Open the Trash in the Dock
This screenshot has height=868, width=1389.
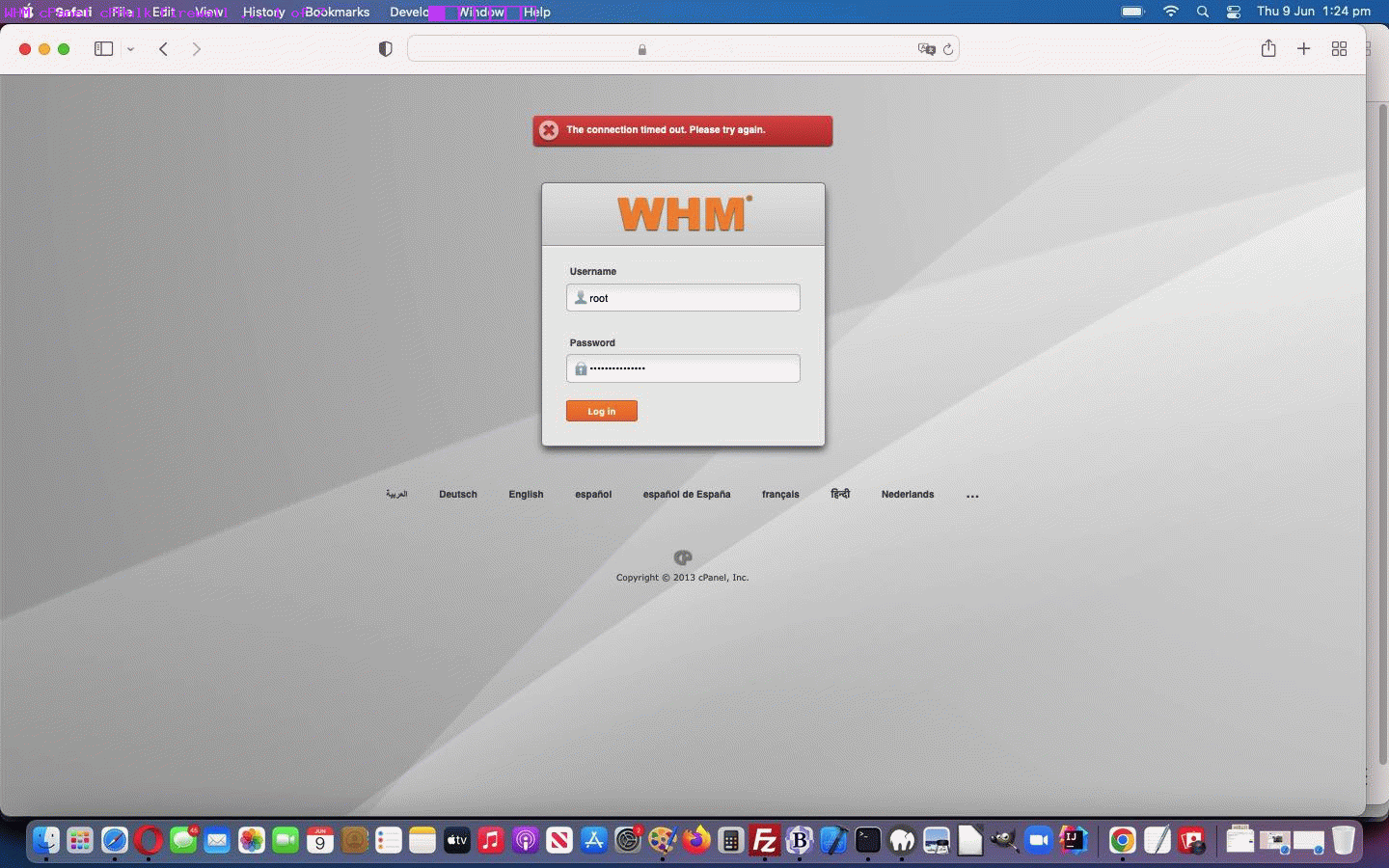tap(1344, 840)
